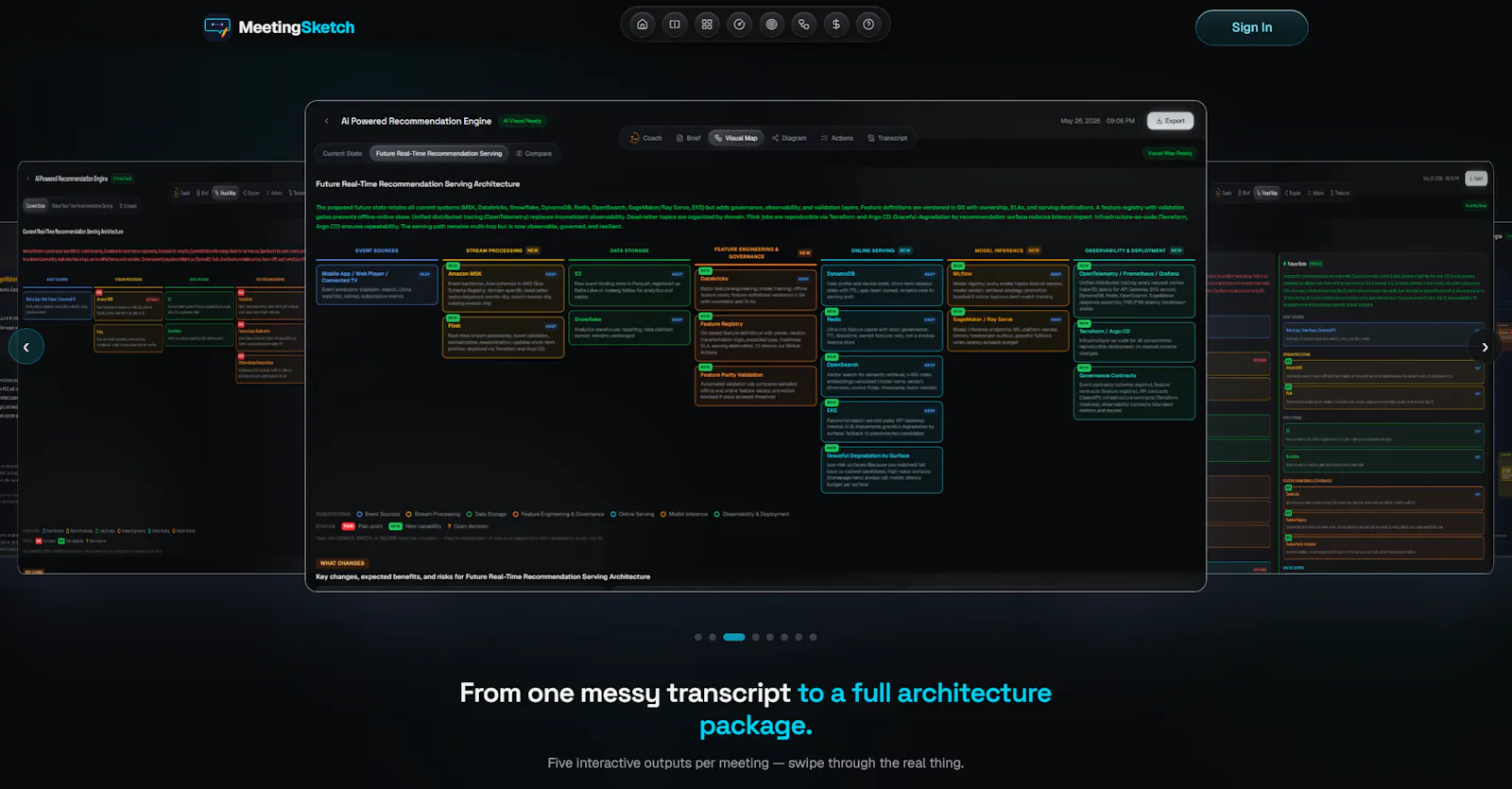This screenshot has height=789, width=1512.
Task: Open the EKS card
Action: (883, 421)
